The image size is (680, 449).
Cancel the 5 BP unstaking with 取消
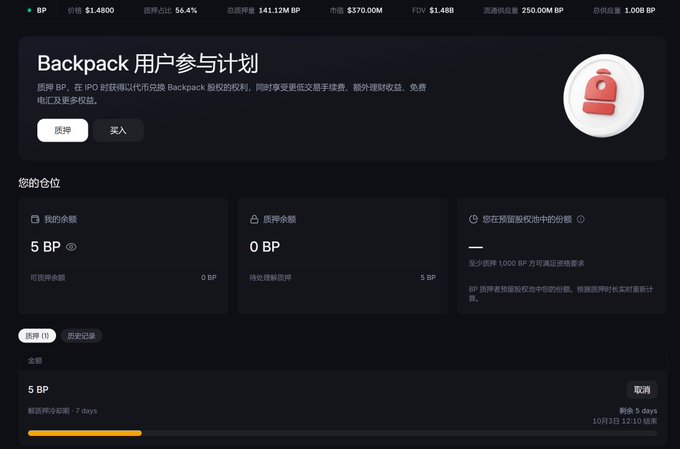[642, 390]
